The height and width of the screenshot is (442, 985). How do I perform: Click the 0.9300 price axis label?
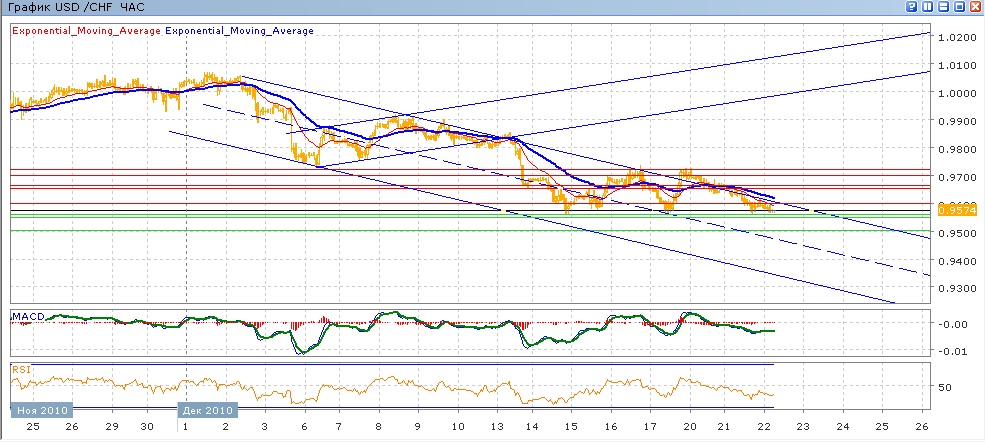958,289
